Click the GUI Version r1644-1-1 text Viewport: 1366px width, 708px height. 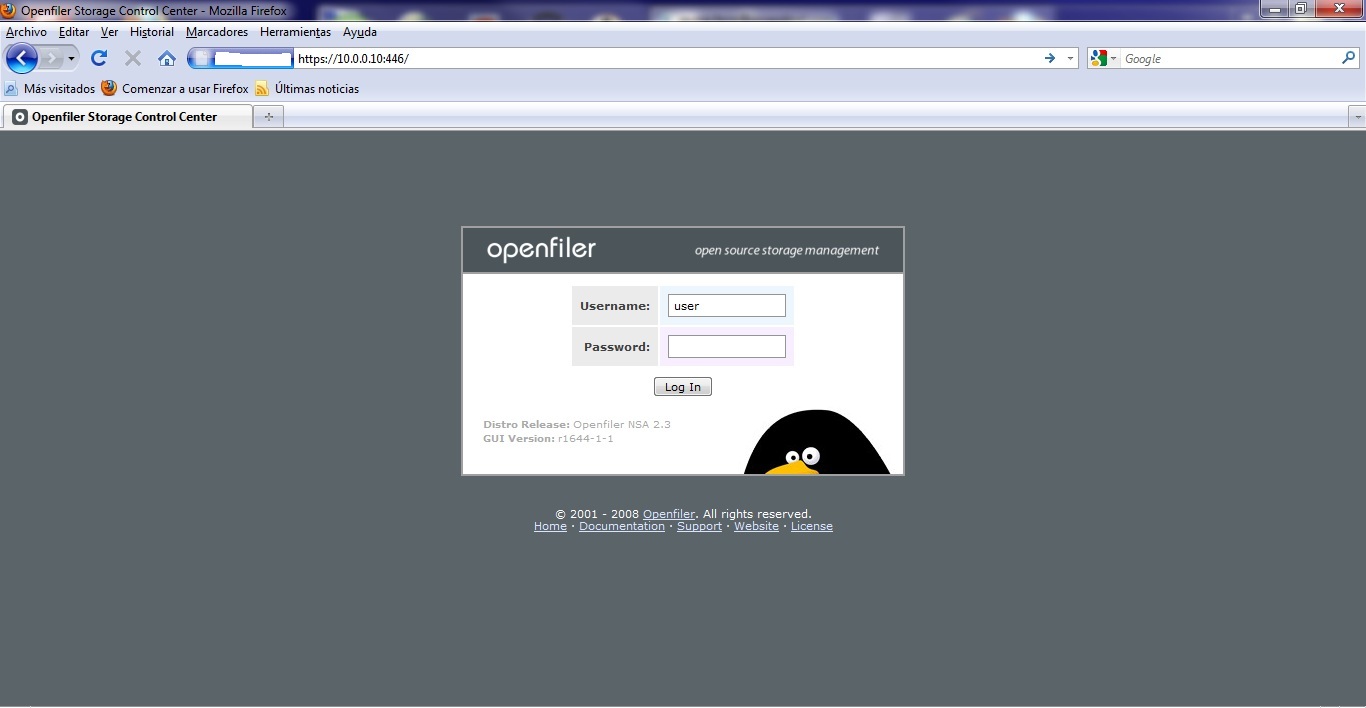tap(548, 438)
